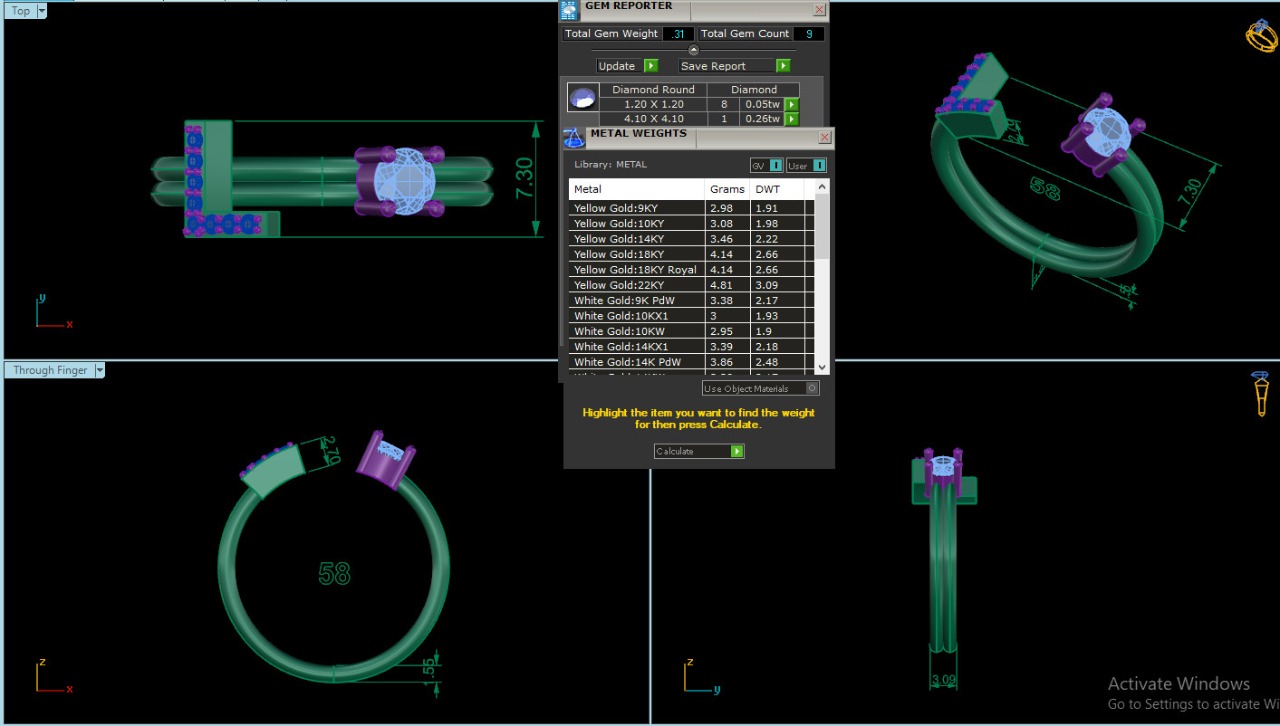Image resolution: width=1280 pixels, height=726 pixels.
Task: Click the Gem Reporter panel icon
Action: 569,11
